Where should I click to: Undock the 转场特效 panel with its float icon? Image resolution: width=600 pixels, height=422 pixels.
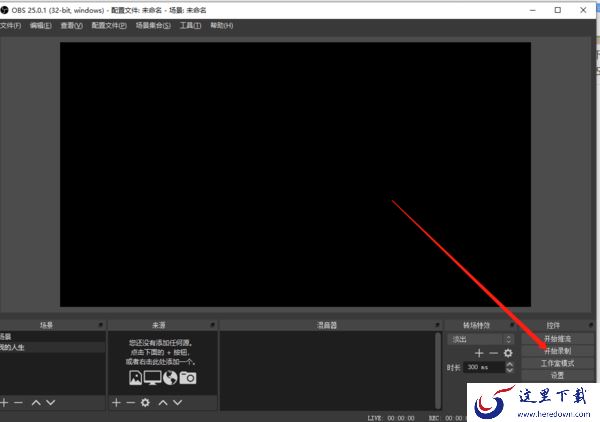pos(512,325)
